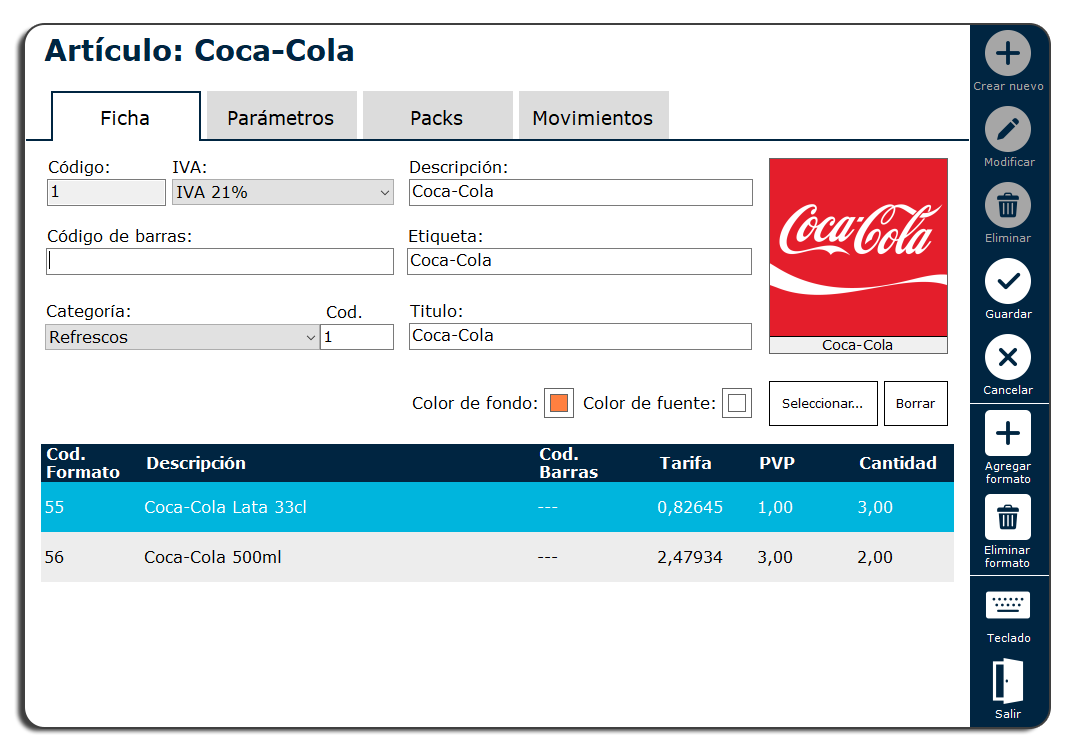Add a format with Agregar formato
This screenshot has width=1074, height=752.
tap(1008, 434)
